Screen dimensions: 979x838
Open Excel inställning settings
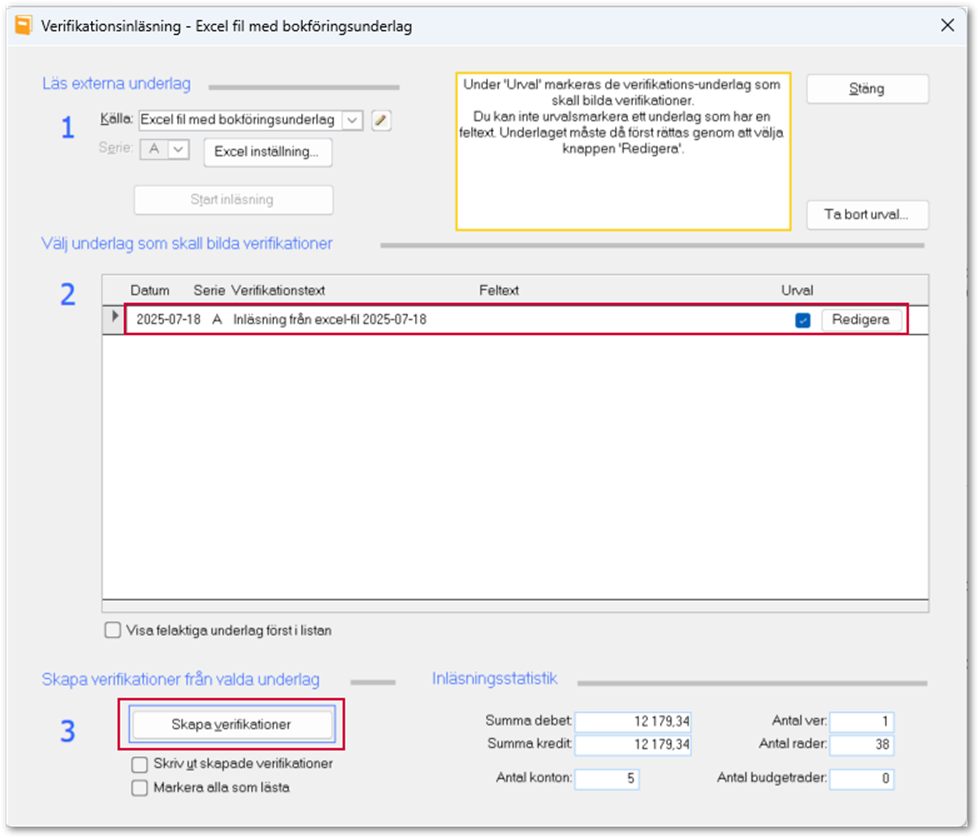coord(267,152)
